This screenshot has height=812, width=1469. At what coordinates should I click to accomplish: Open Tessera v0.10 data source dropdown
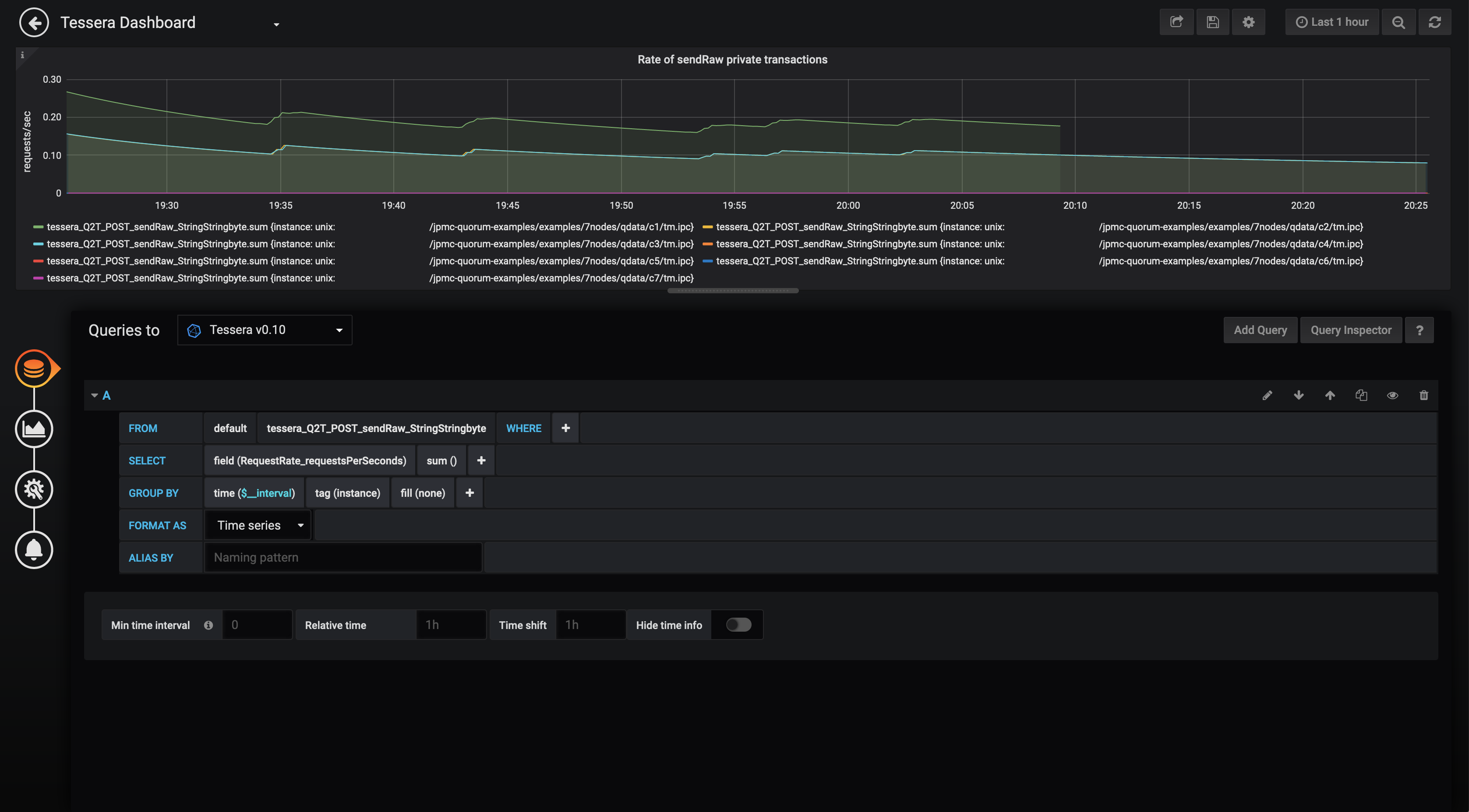point(265,330)
